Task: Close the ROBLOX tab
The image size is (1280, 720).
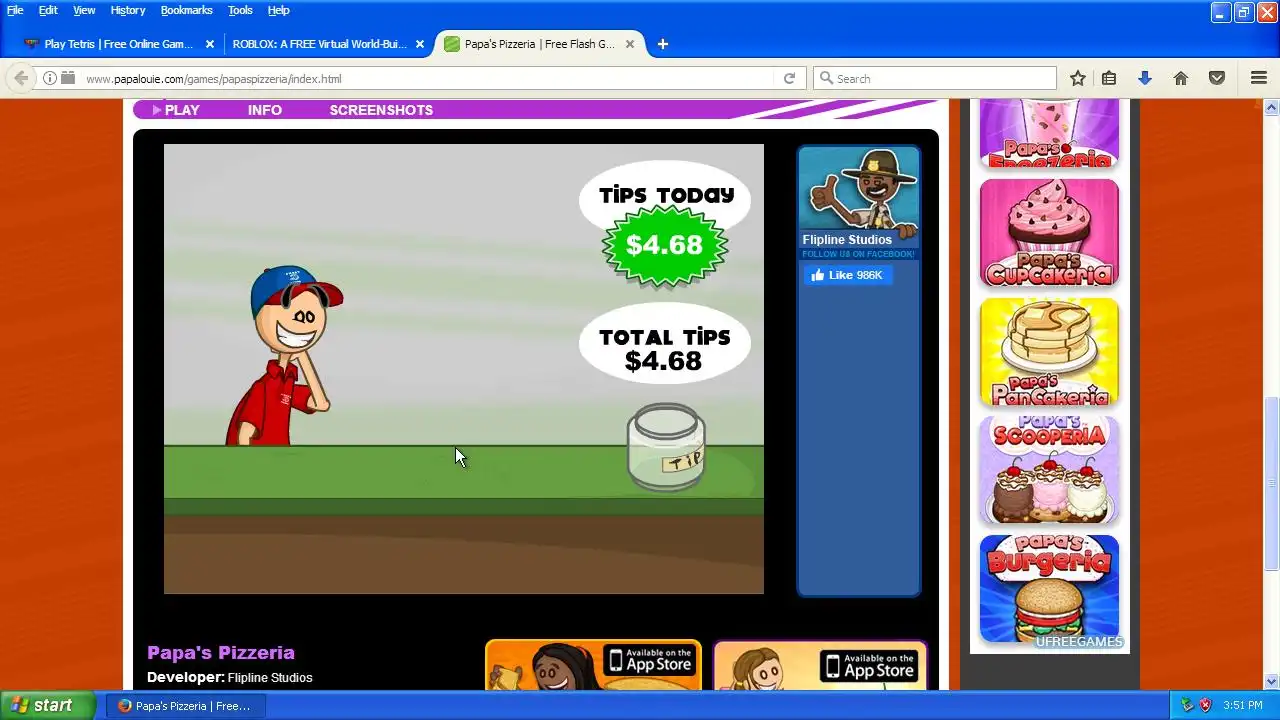Action: (x=420, y=44)
